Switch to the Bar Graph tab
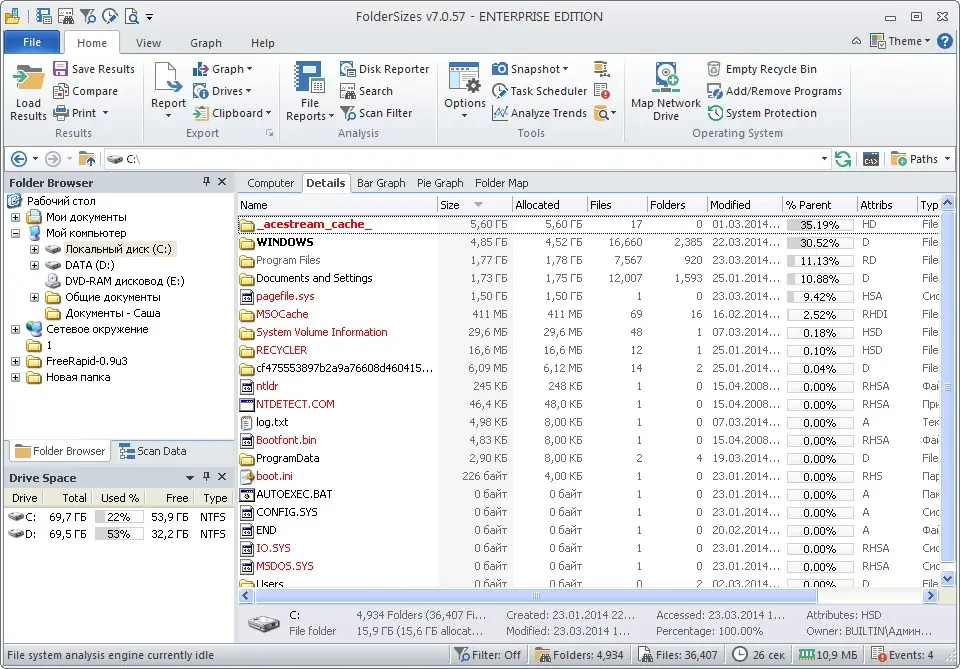Viewport: 960px width, 669px height. 381,183
